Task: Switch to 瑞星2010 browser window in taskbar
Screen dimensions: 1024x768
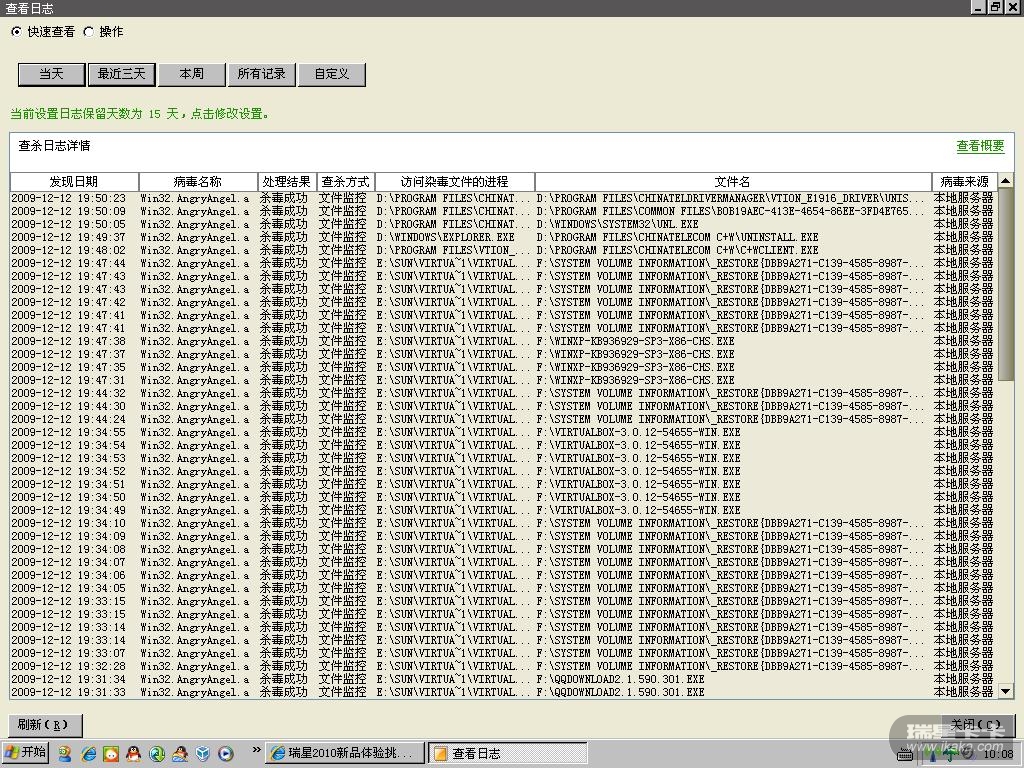Action: pyautogui.click(x=343, y=754)
